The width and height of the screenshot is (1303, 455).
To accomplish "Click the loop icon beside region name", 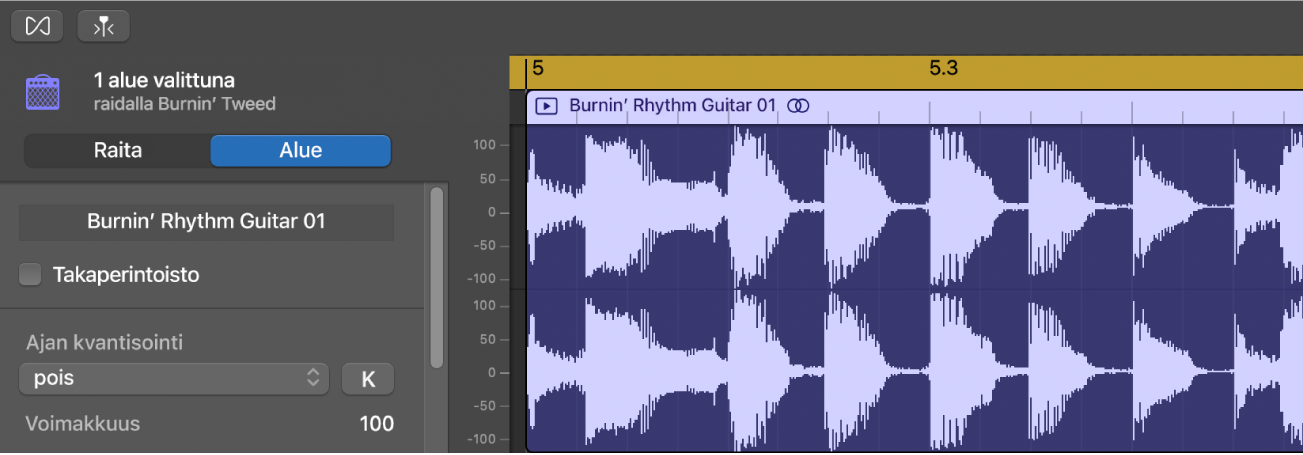I will click(x=798, y=105).
